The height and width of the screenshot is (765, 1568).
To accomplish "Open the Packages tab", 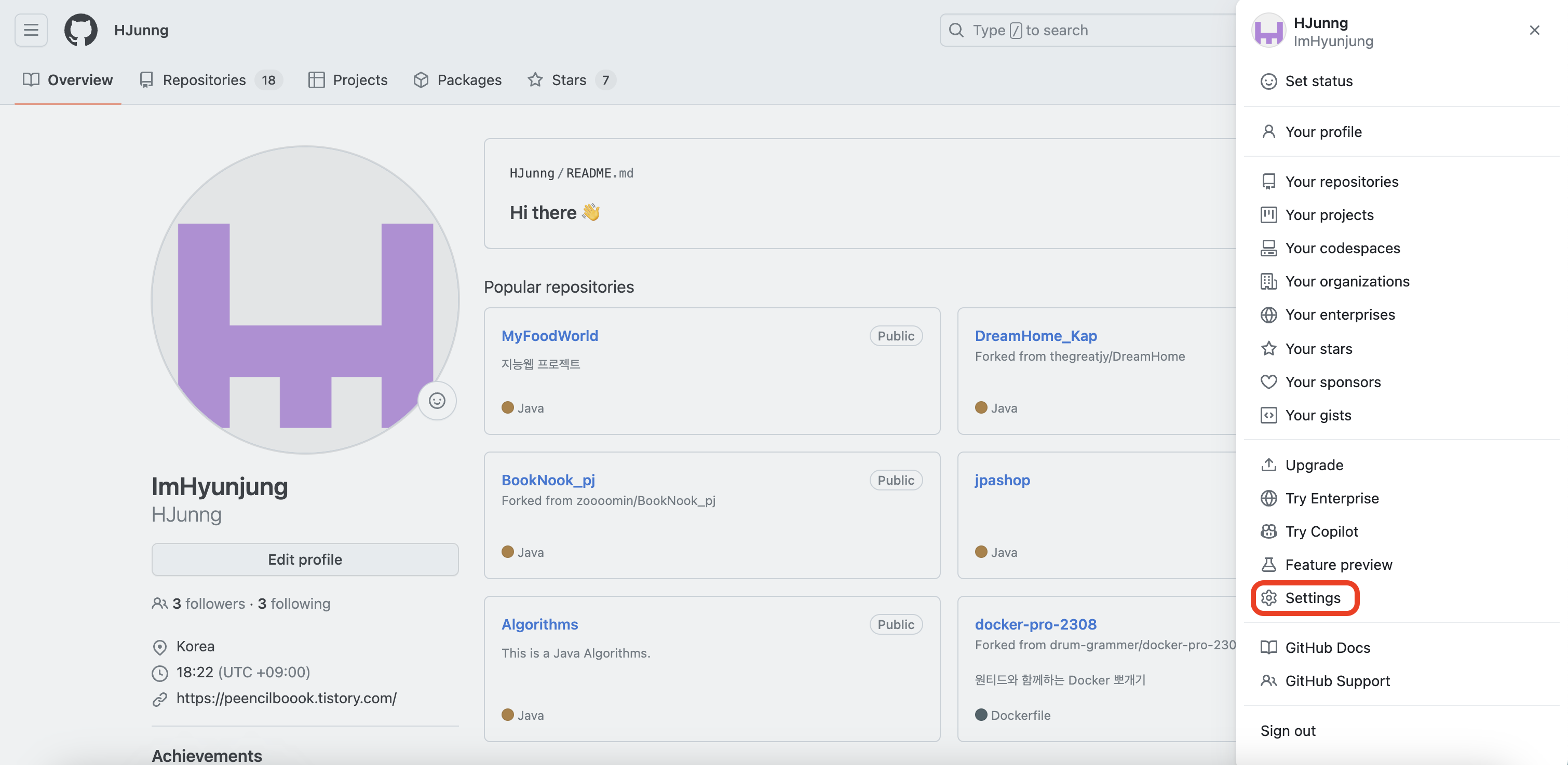I will pyautogui.click(x=469, y=80).
